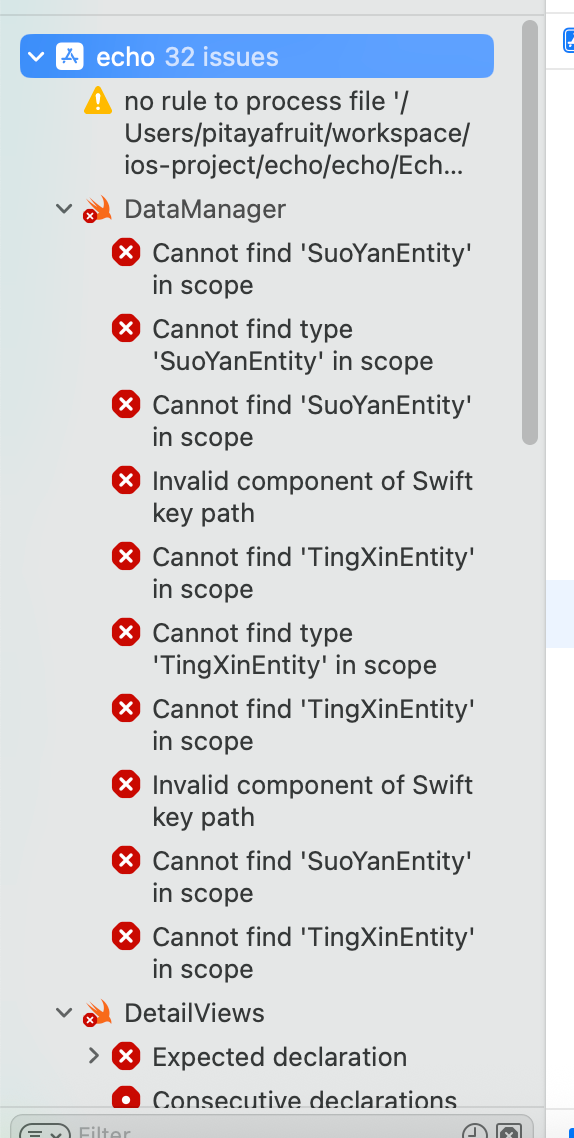Viewport: 574px width, 1138px height.
Task: Click the DataManager Swift file icon
Action: click(x=98, y=209)
